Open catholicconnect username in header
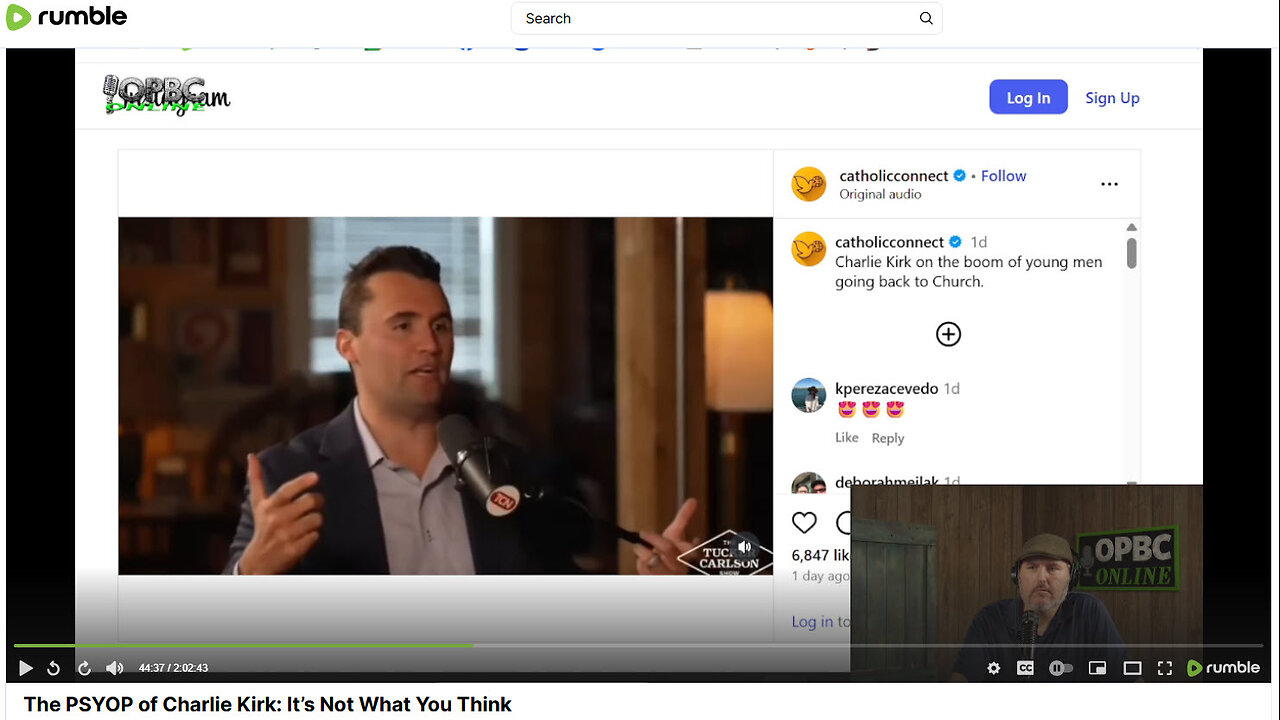 coord(893,175)
